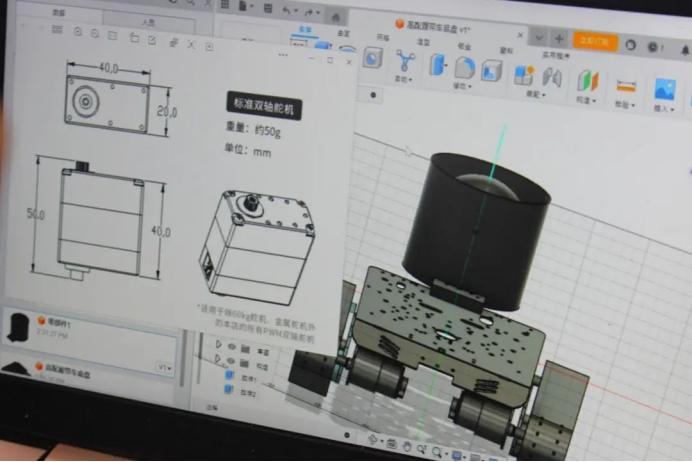Open the V1 version dropdown in data panel

pyautogui.click(x=165, y=367)
